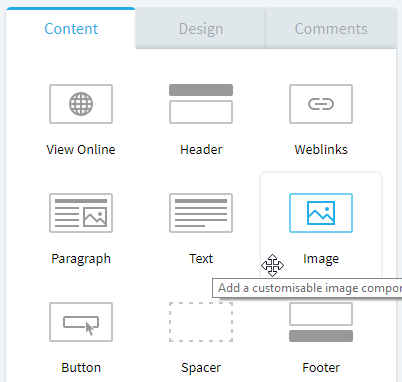
Task: Click the Paragraph label
Action: 81,259
